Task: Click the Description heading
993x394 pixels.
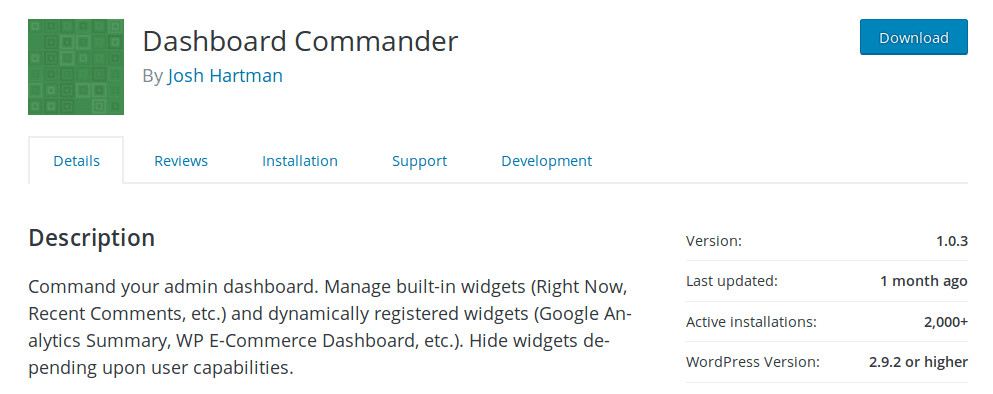Action: coord(92,238)
